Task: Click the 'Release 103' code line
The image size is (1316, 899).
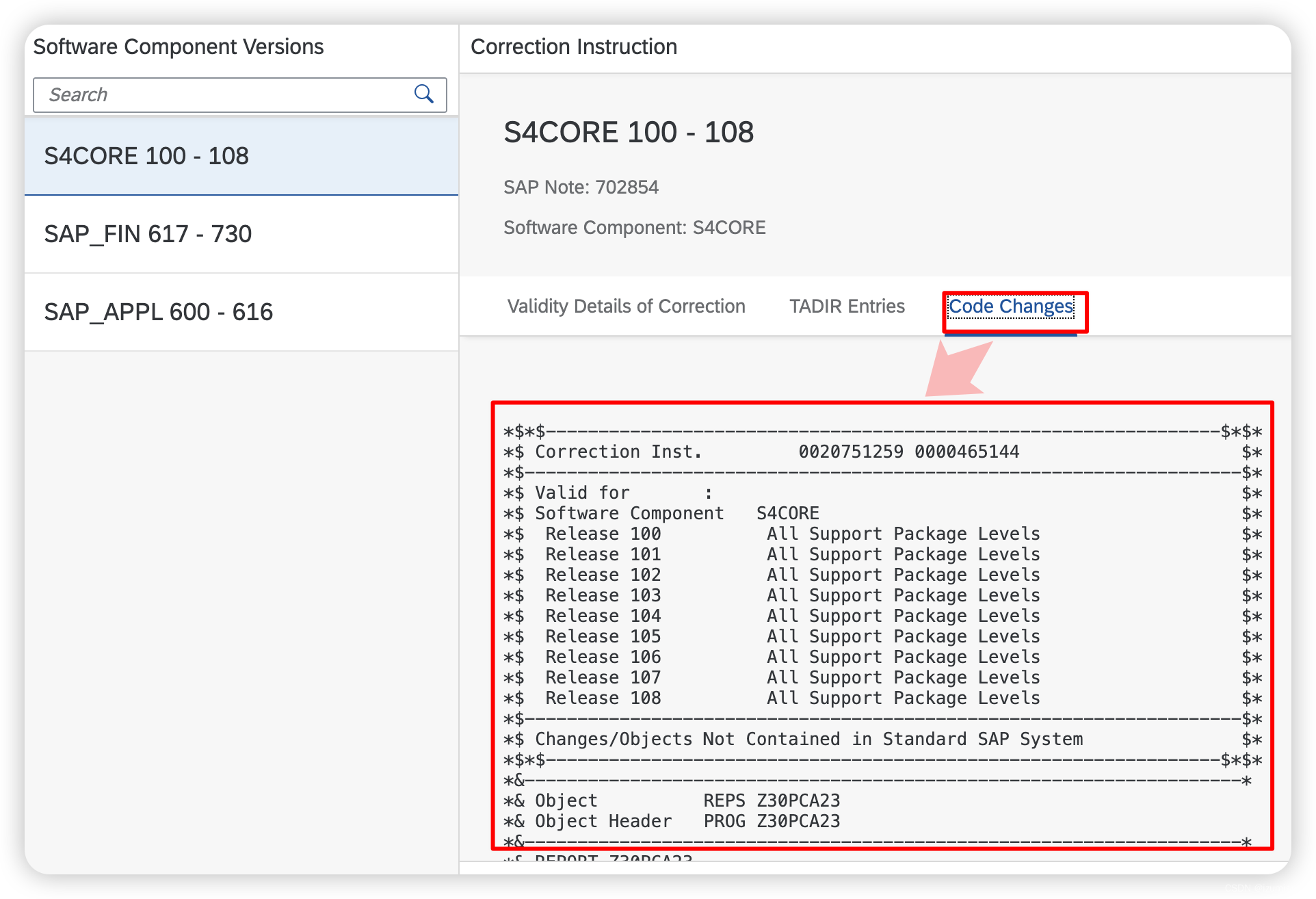Action: 882,595
